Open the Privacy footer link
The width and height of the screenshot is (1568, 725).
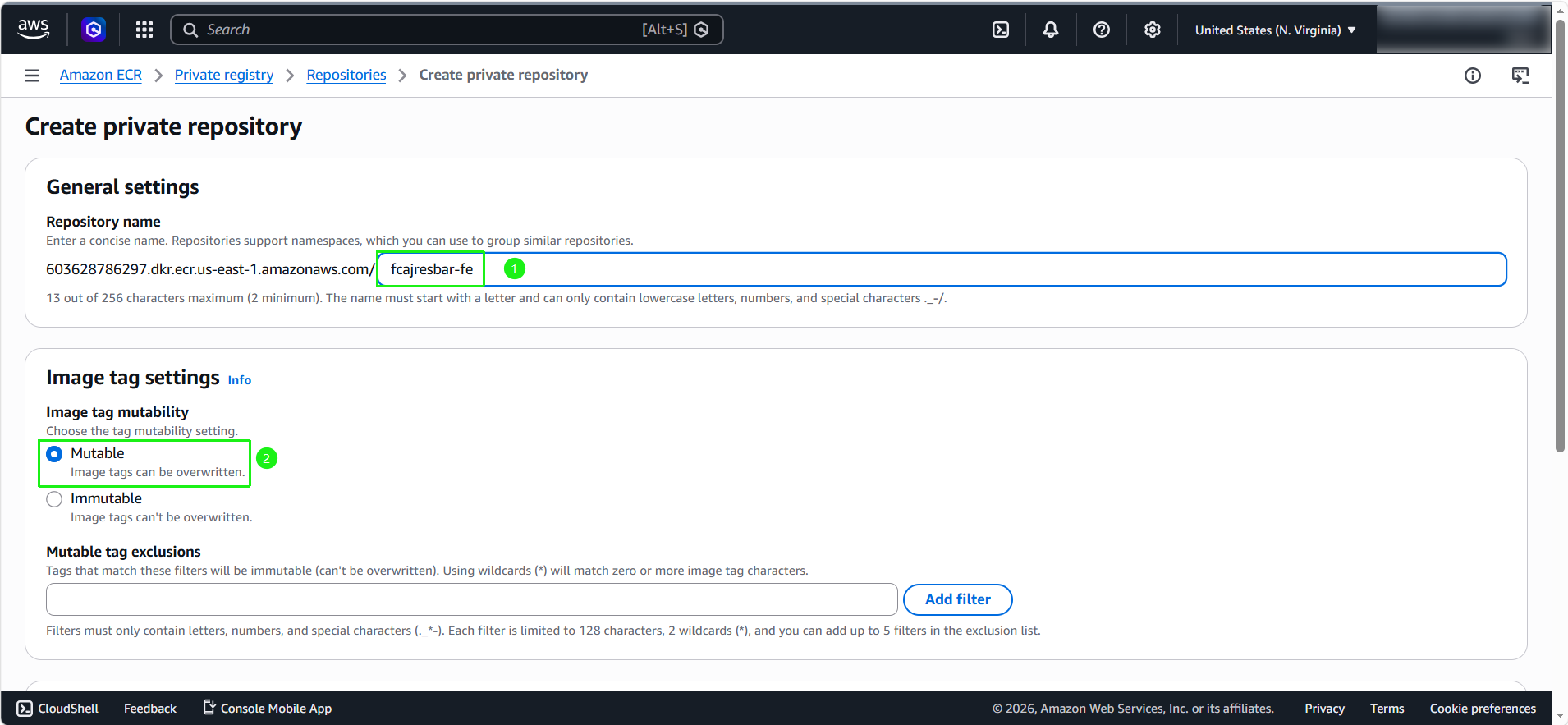1324,709
